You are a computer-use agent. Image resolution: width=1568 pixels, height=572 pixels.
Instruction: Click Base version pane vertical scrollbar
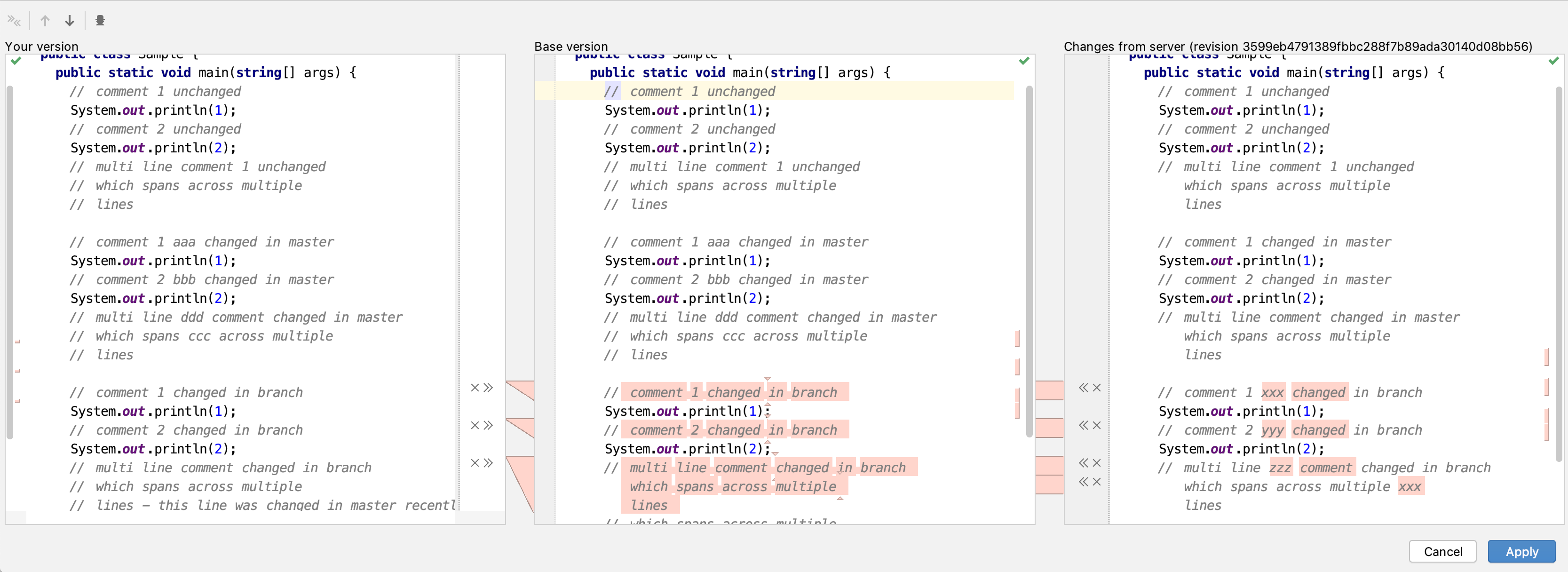tap(1029, 262)
